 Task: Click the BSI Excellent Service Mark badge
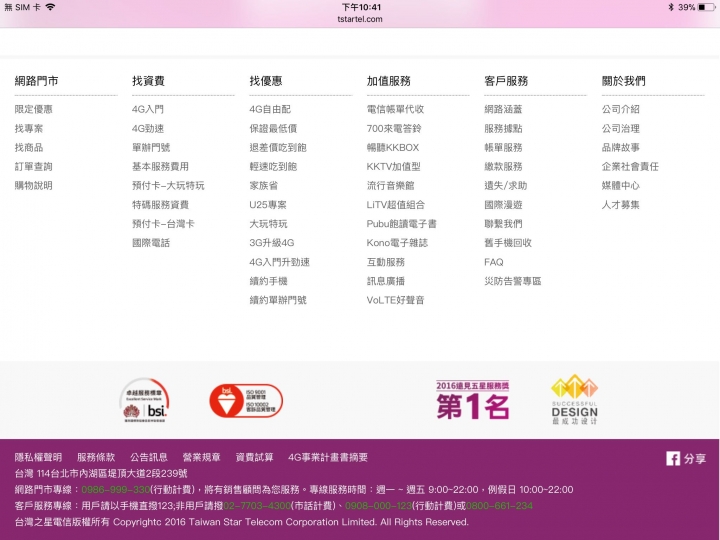(145, 400)
